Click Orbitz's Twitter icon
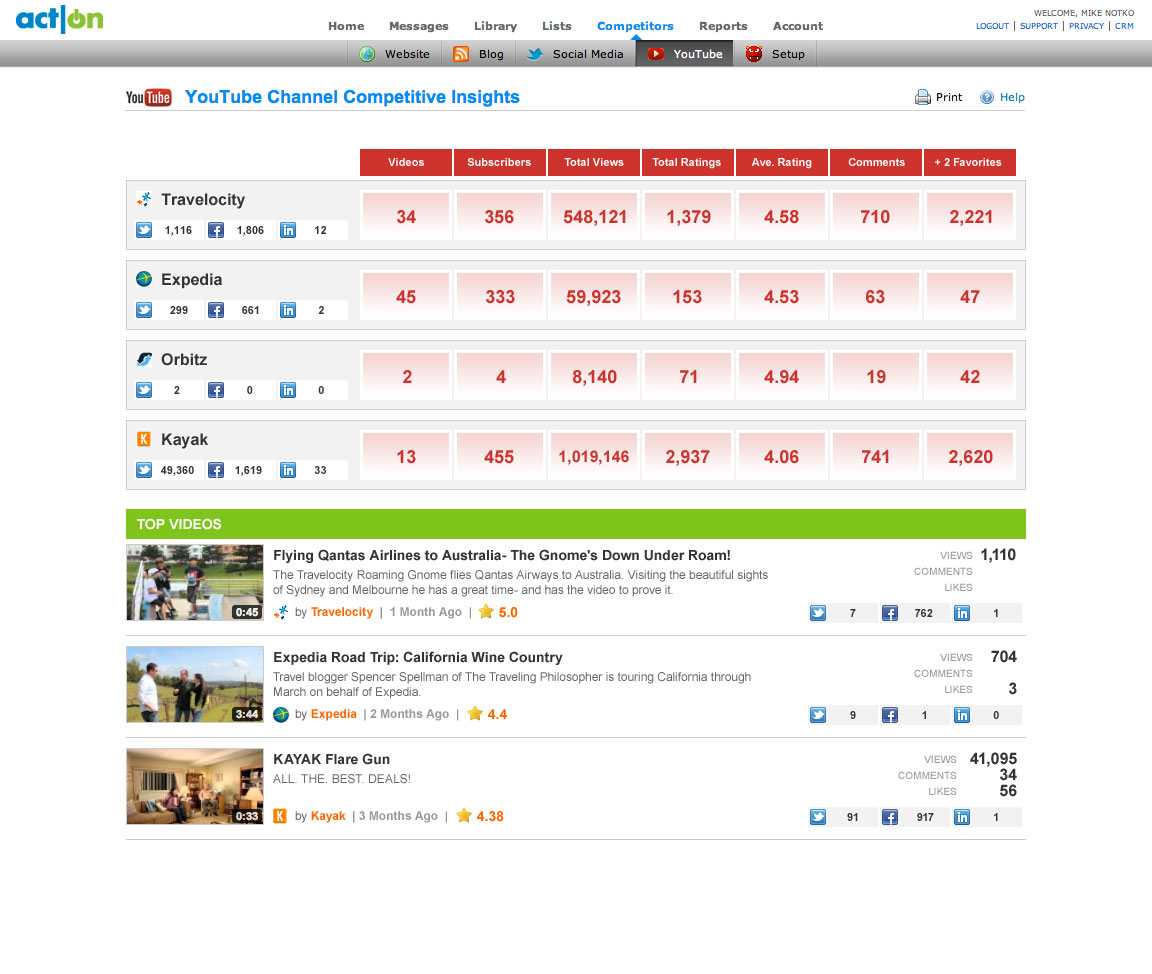Image resolution: width=1152 pixels, height=974 pixels. click(x=144, y=391)
